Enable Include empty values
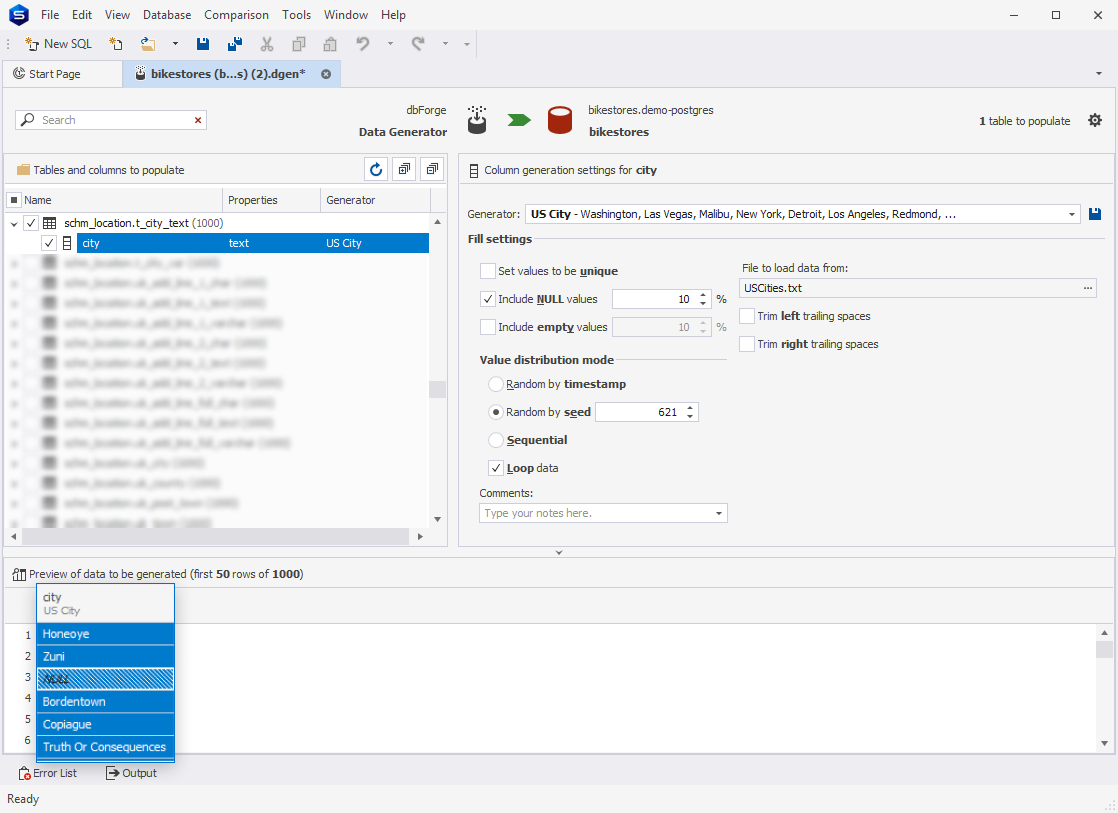The width and height of the screenshot is (1118, 813). [488, 327]
